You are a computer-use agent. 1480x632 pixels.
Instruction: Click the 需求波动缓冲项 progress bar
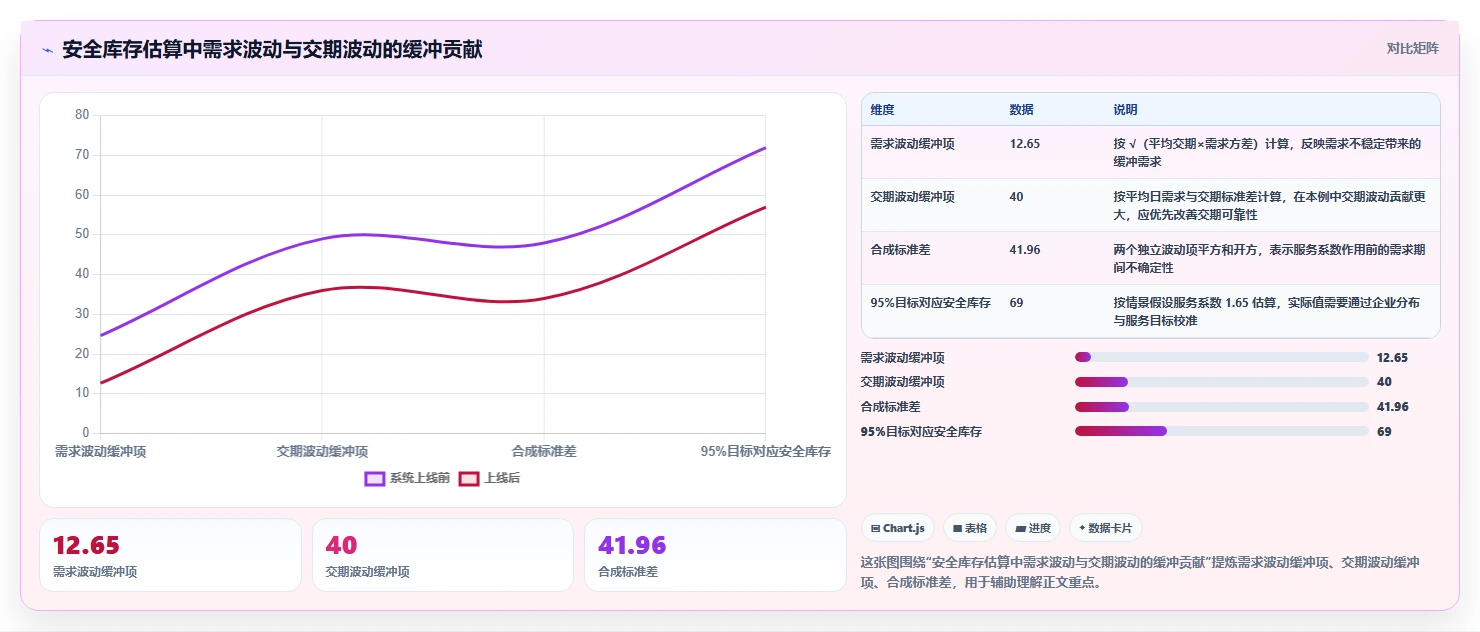click(1221, 357)
